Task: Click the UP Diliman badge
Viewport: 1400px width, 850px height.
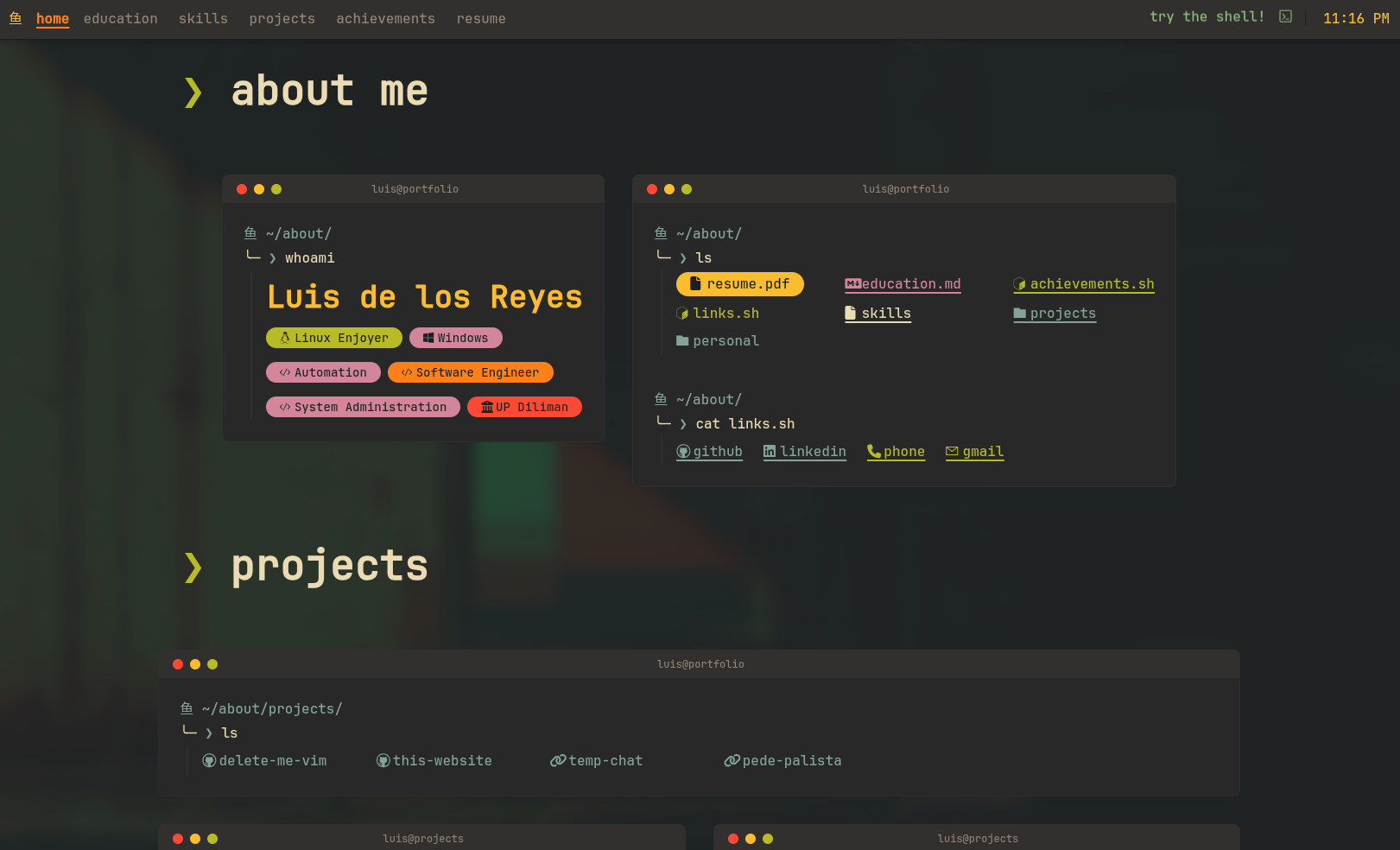Action: pos(524,407)
